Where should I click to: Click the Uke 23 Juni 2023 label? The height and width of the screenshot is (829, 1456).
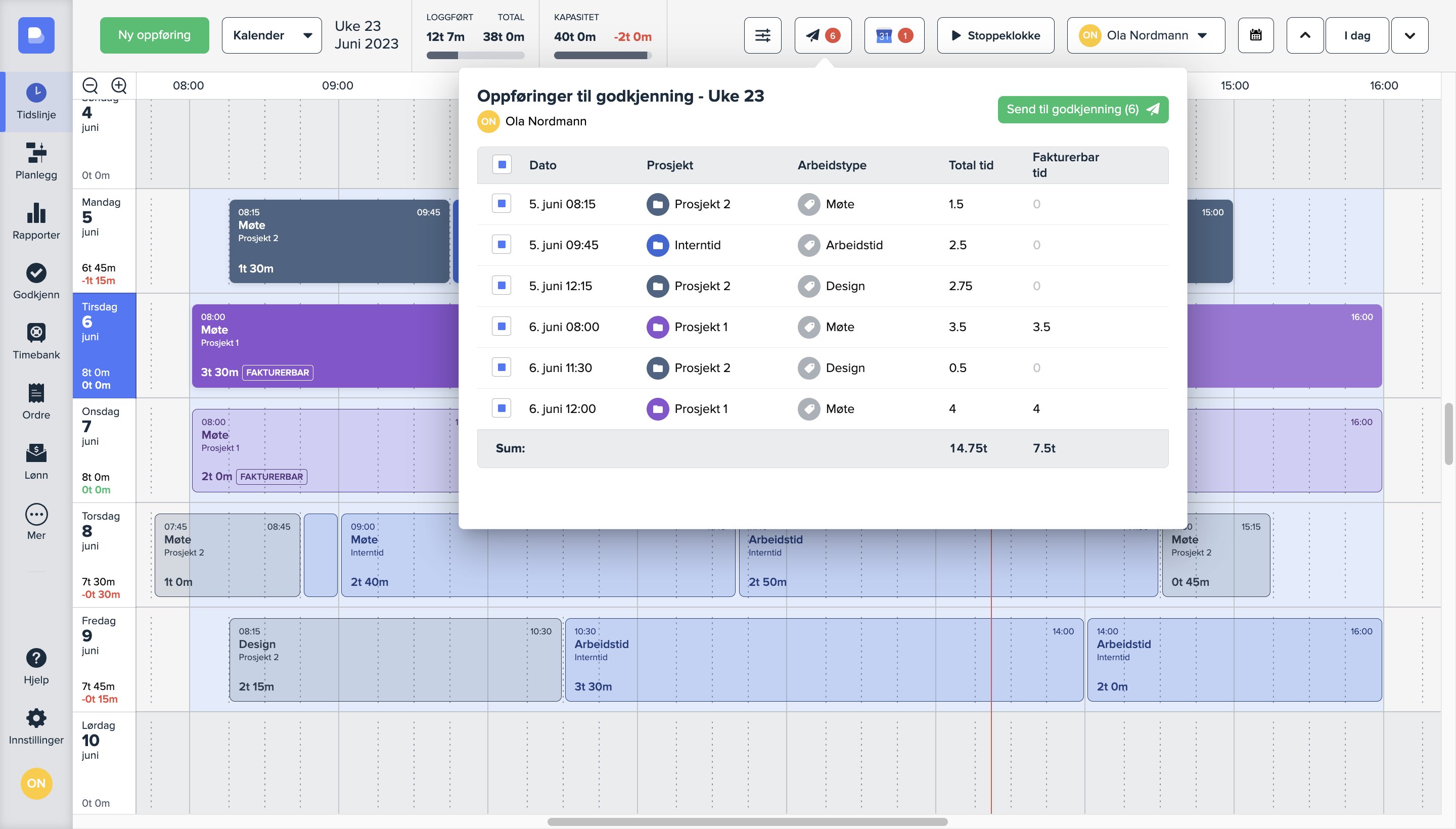coord(366,35)
